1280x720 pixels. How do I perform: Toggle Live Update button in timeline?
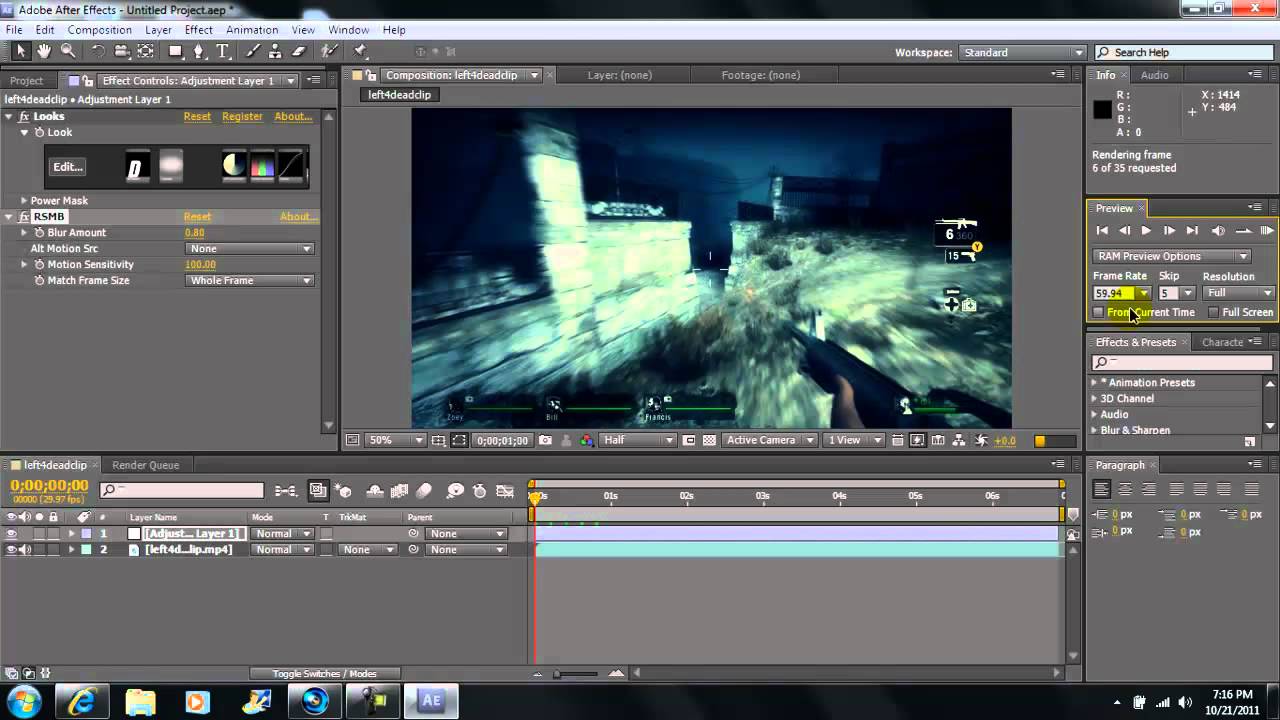[x=318, y=491]
